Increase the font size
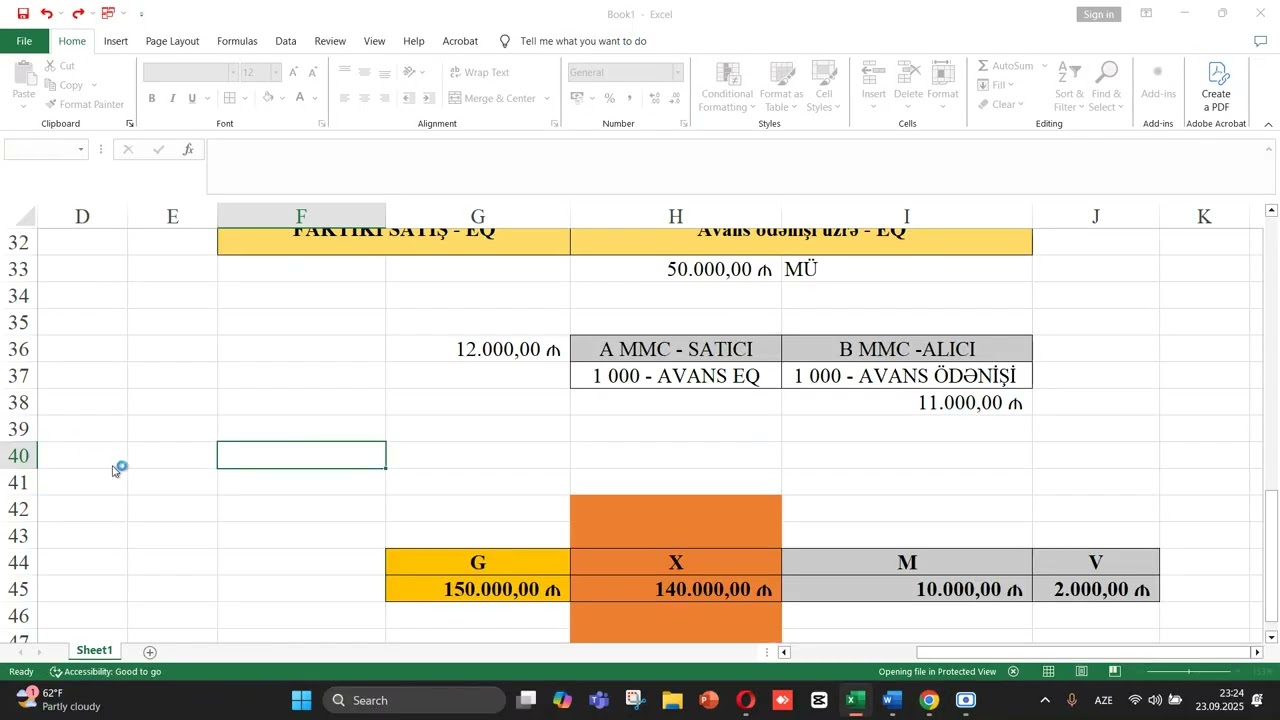This screenshot has width=1280, height=720. click(x=293, y=72)
